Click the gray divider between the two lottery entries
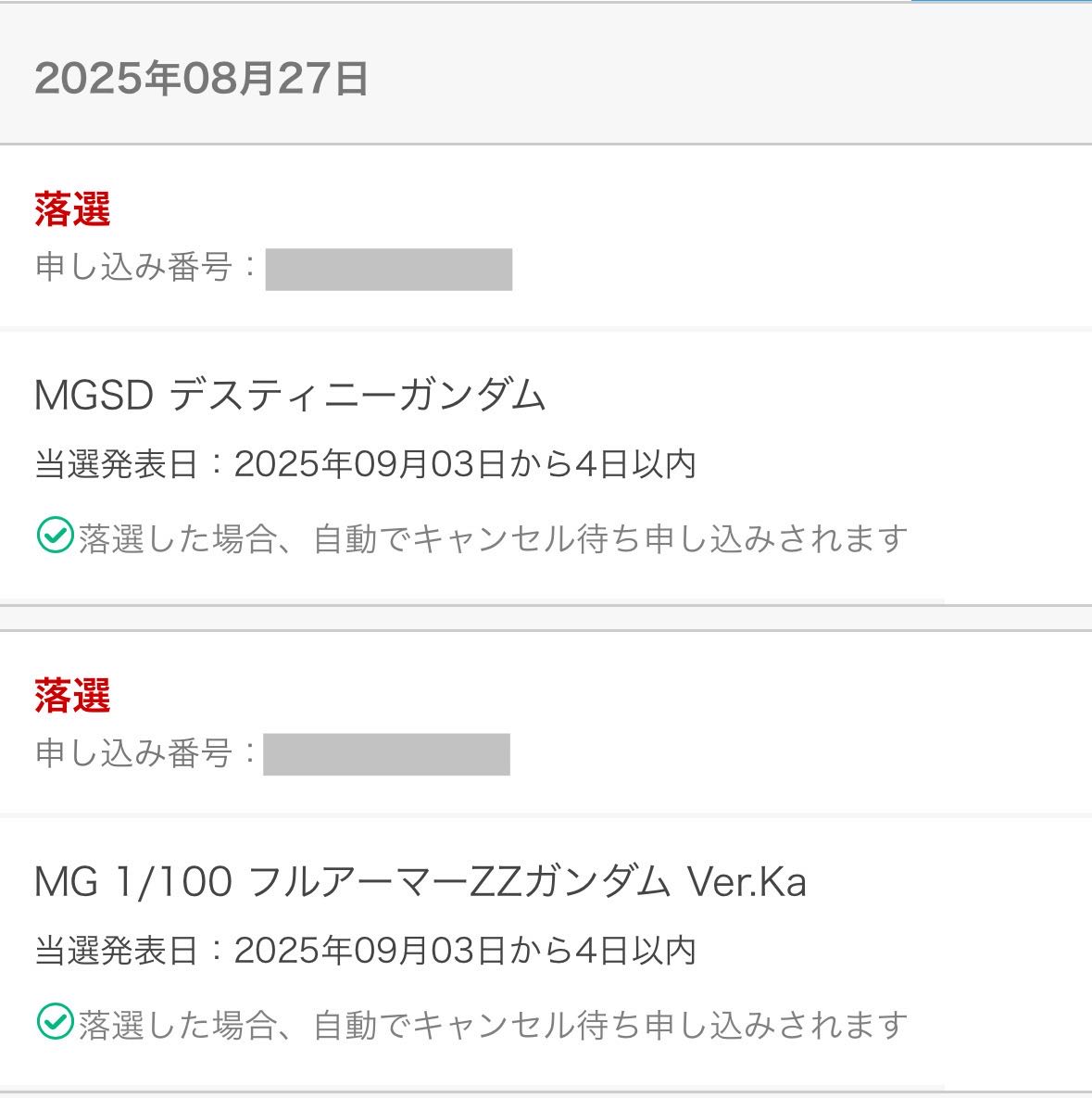 click(546, 618)
